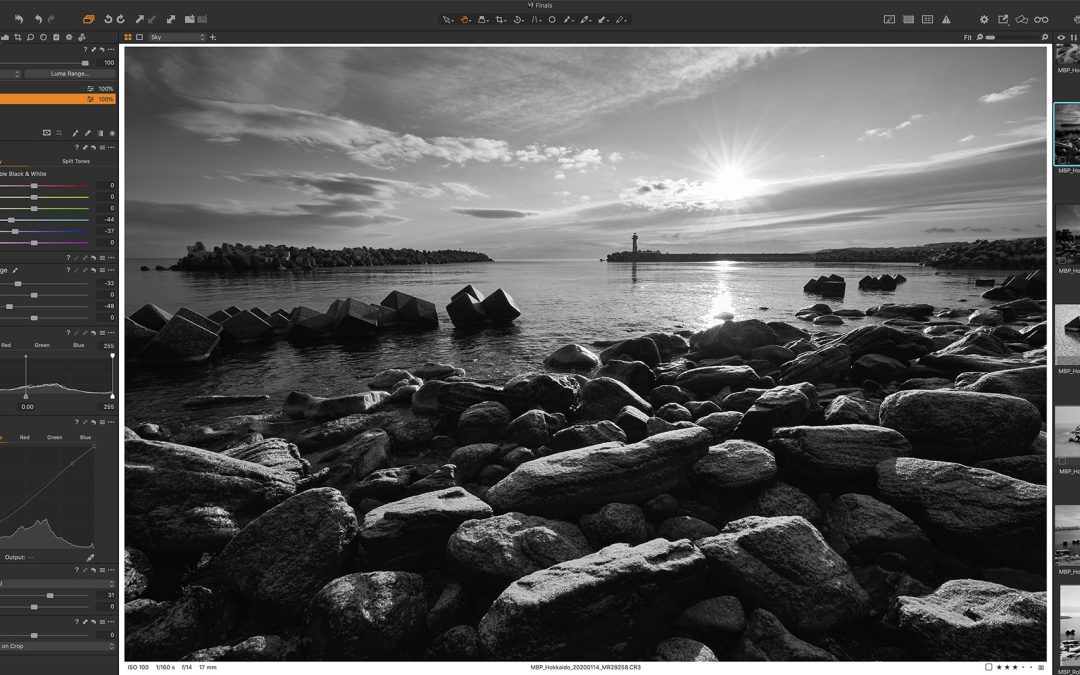Toggle single image viewer mode

[140, 37]
